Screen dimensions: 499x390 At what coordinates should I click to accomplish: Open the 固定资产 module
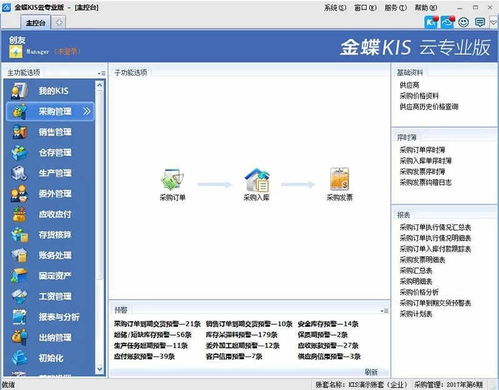coord(50,276)
